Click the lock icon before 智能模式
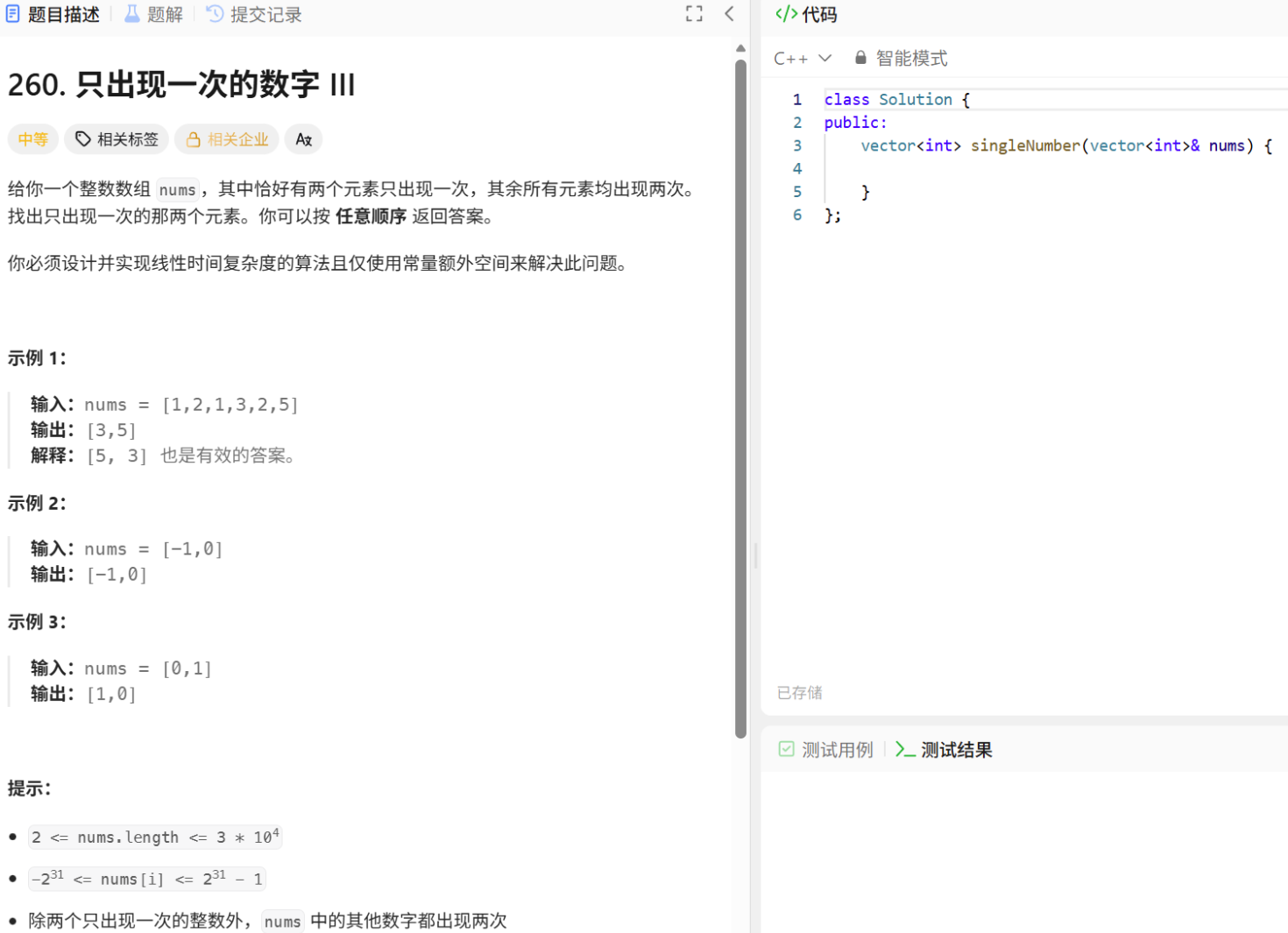Screen dimensions: 1288x933 860,57
